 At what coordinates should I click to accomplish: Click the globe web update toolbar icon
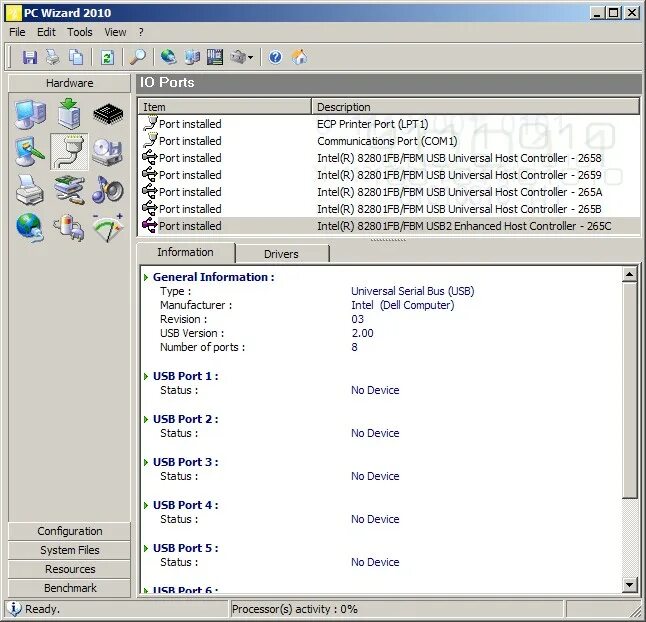169,57
